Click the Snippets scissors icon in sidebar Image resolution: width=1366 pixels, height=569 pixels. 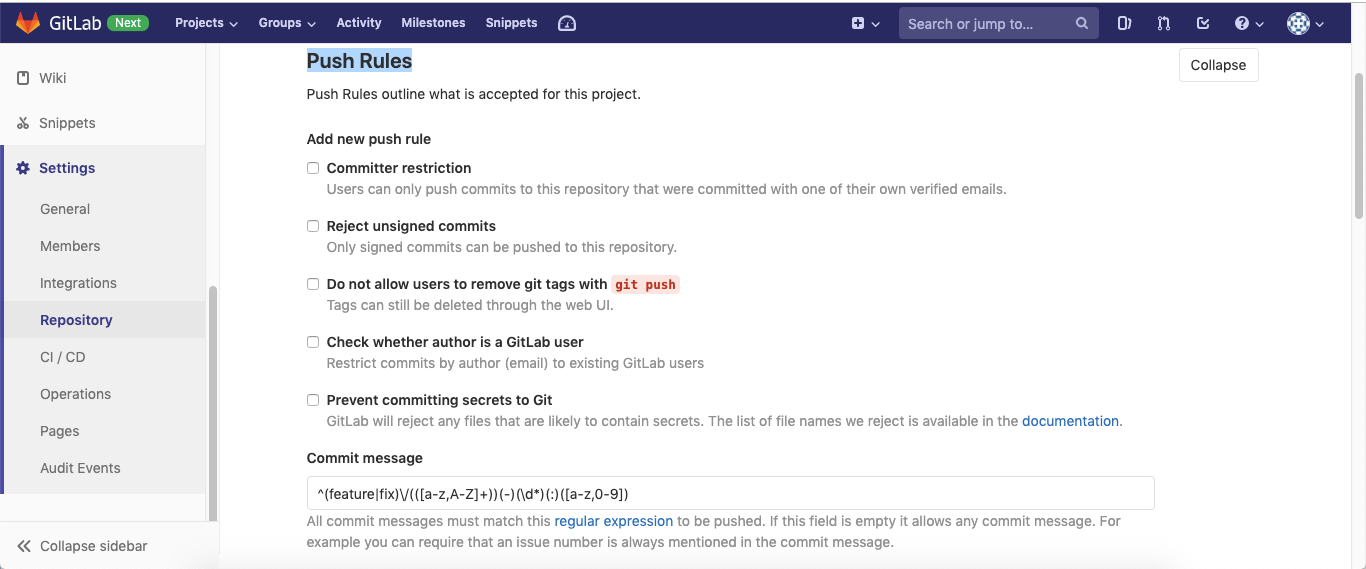pyautogui.click(x=23, y=123)
